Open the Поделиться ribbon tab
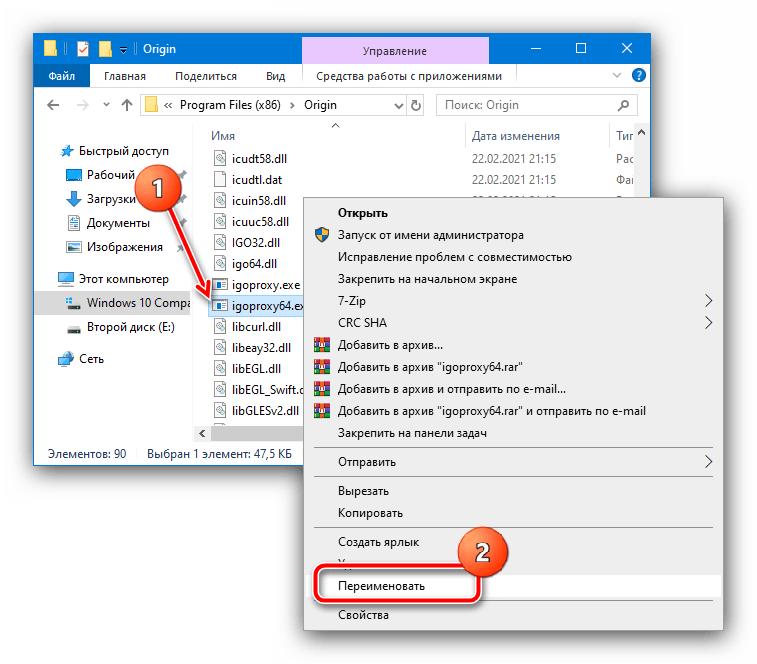Screen dimensions: 757x664 [x=206, y=76]
